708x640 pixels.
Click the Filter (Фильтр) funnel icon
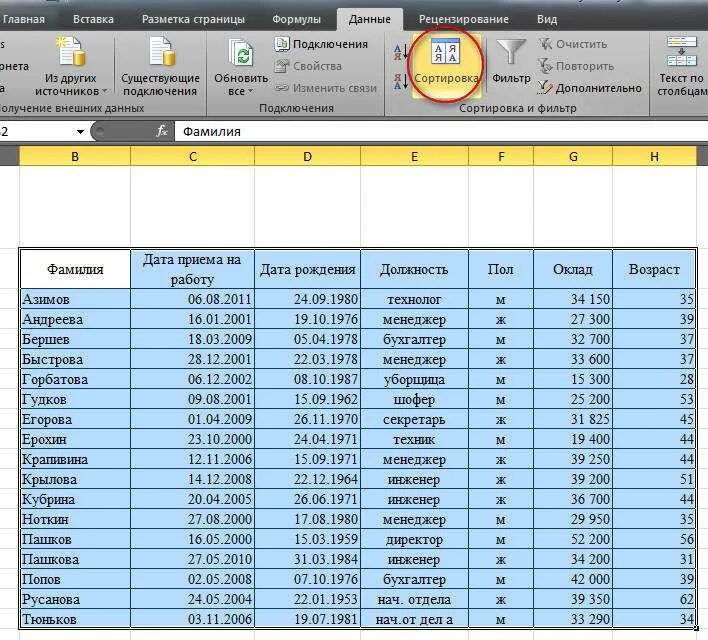point(511,51)
